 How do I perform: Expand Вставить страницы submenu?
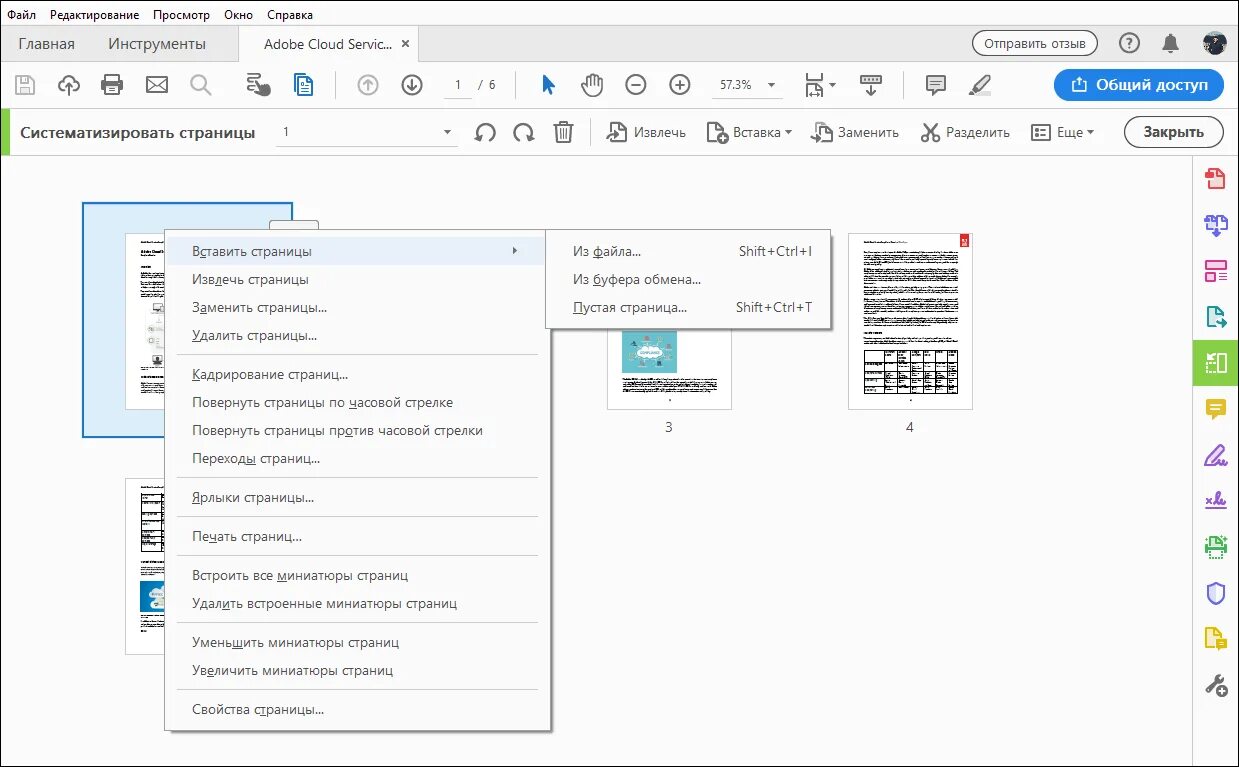pyautogui.click(x=355, y=251)
